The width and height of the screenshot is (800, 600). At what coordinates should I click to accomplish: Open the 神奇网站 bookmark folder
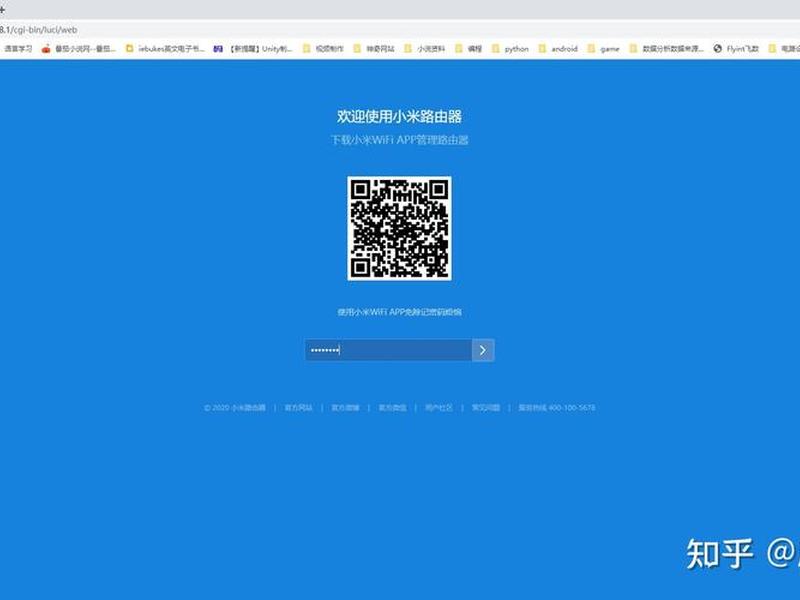point(374,49)
